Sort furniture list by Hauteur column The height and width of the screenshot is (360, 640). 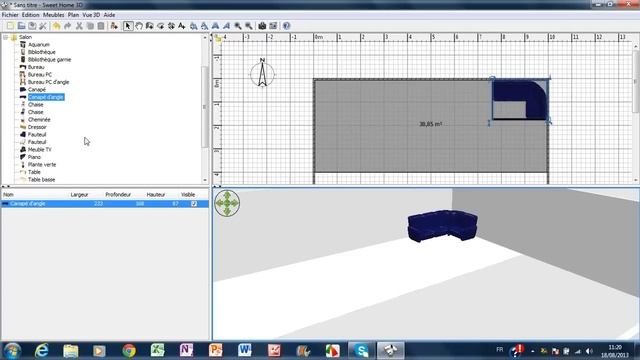pyautogui.click(x=156, y=195)
